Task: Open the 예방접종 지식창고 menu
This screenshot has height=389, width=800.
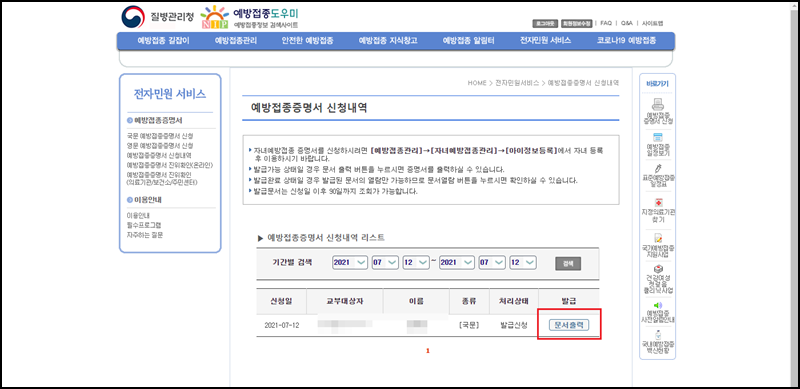Action: 388,41
